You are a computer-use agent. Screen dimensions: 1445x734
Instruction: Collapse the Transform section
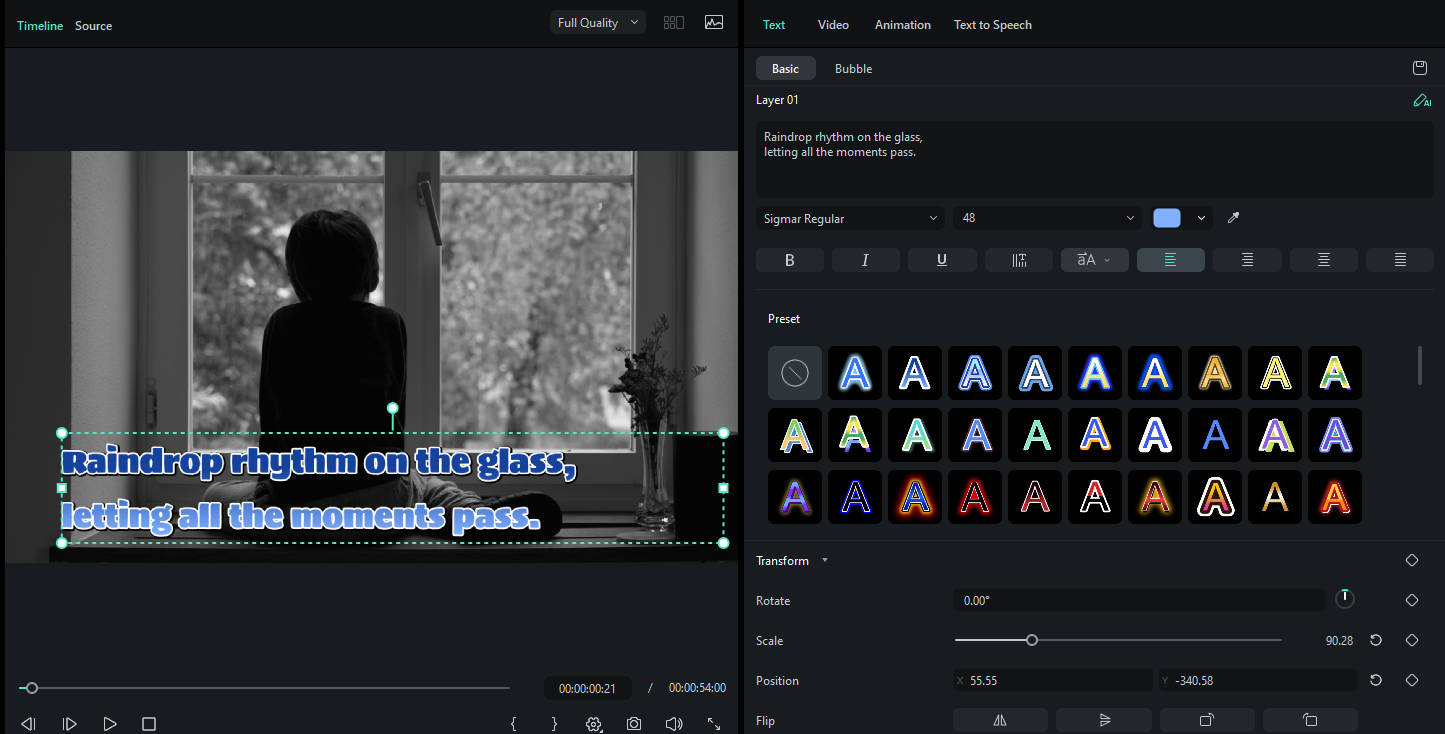point(824,560)
